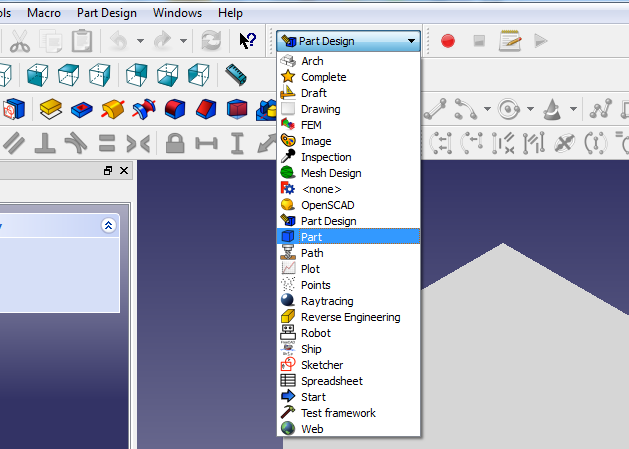
Task: Float the side panel with undock button
Action: click(108, 171)
